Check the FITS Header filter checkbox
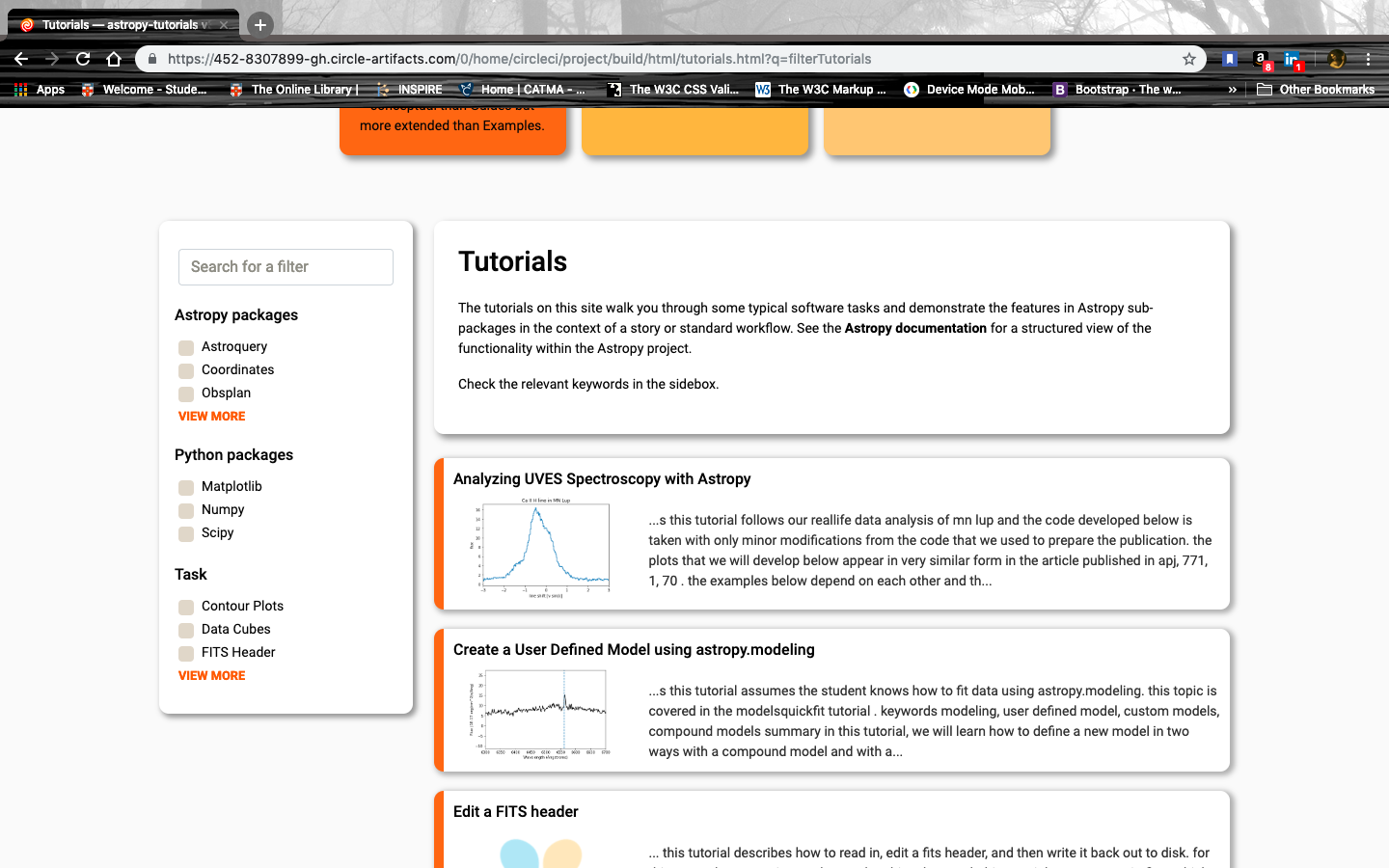Image resolution: width=1389 pixels, height=868 pixels. (x=186, y=653)
